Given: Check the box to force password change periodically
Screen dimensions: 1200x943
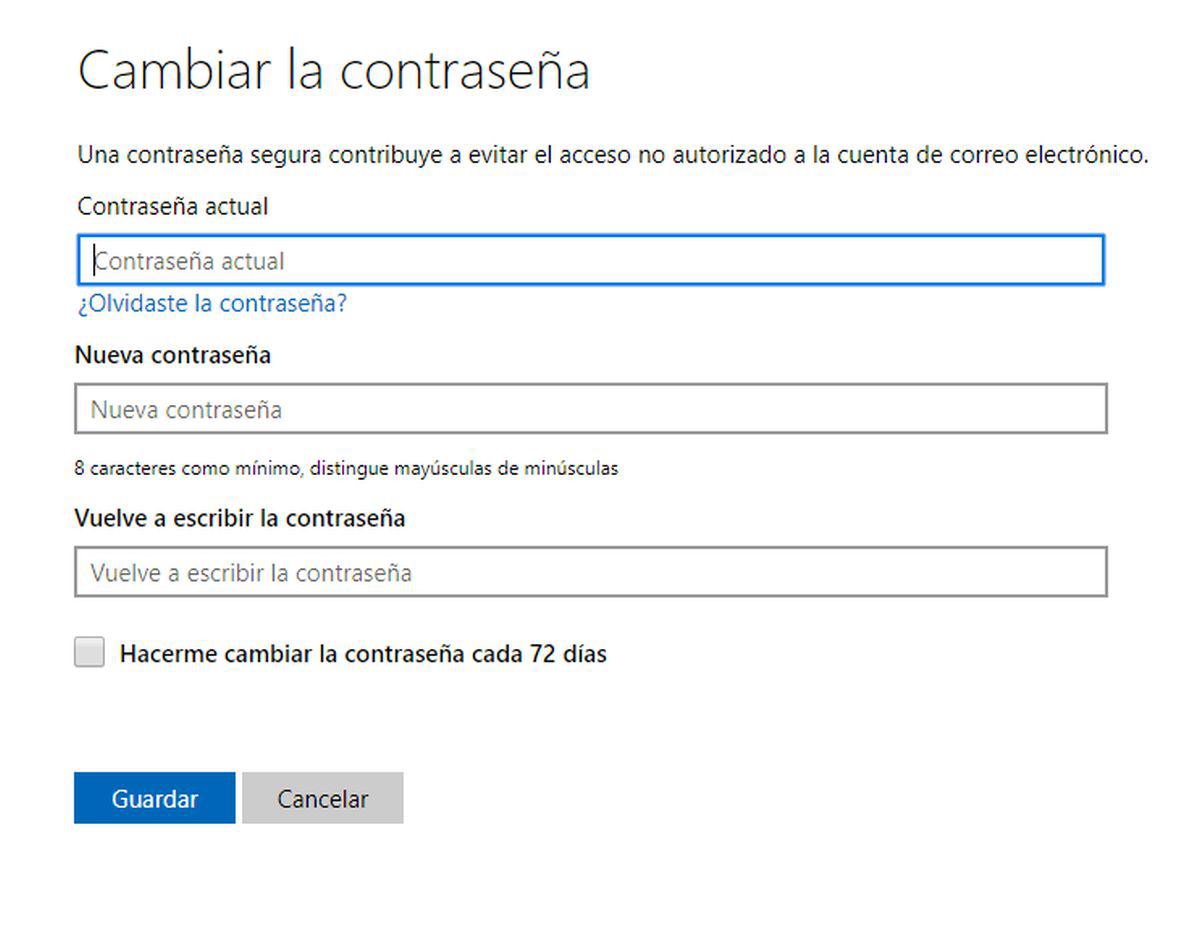Looking at the screenshot, I should pos(89,652).
